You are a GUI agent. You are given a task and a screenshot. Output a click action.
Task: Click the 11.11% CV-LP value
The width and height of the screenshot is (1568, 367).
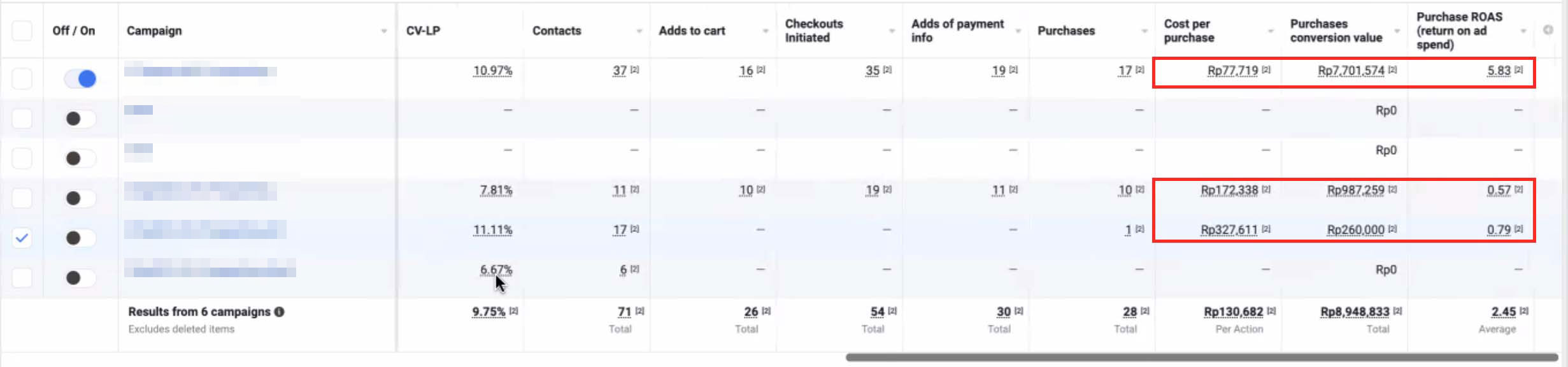(492, 229)
